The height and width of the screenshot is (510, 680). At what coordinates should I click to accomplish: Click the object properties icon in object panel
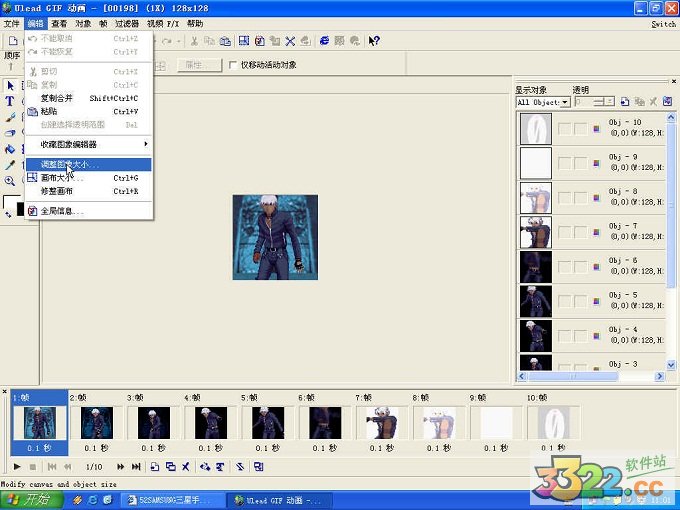coord(665,102)
